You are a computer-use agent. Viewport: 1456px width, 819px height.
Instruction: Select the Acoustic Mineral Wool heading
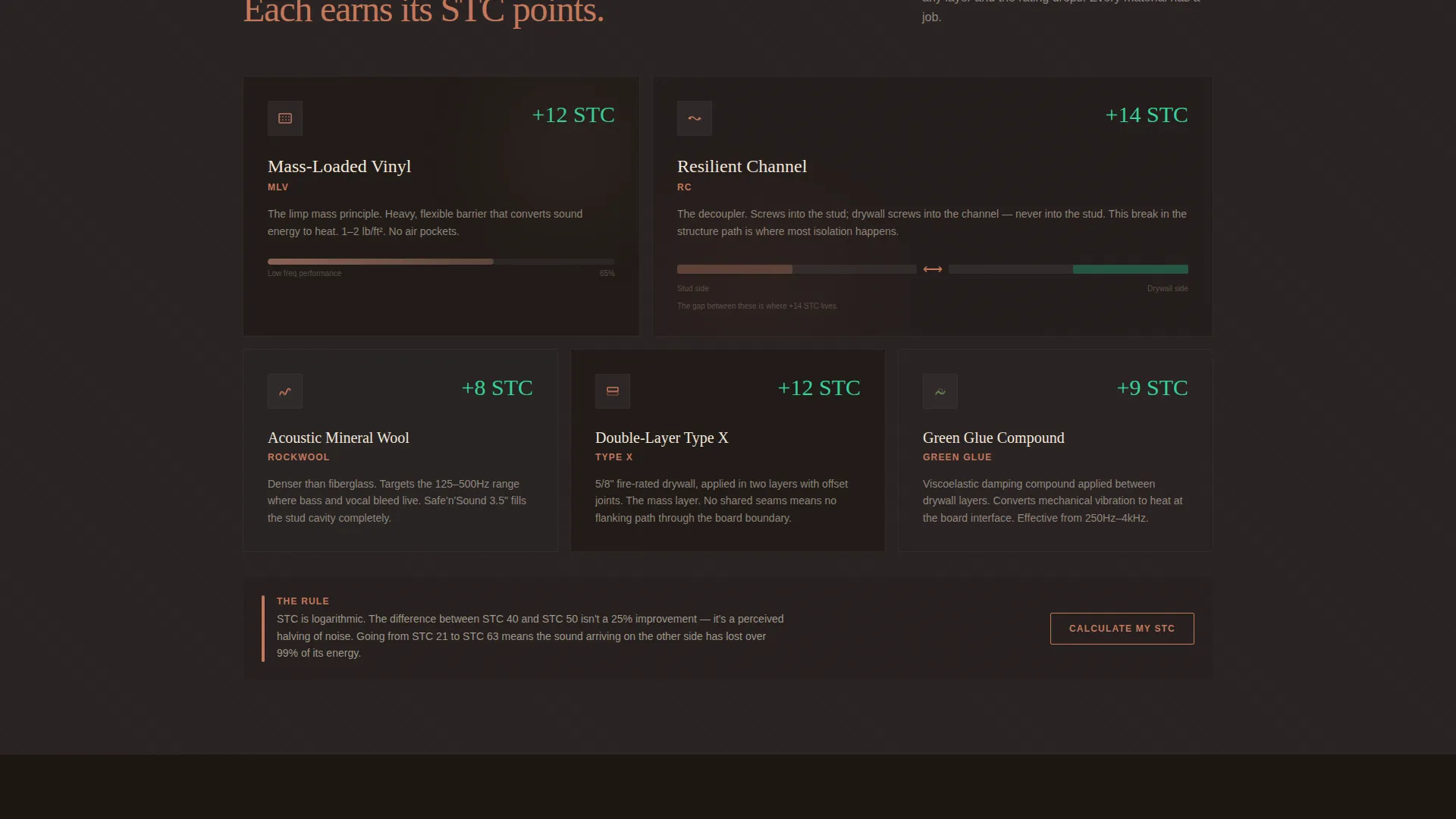338,438
